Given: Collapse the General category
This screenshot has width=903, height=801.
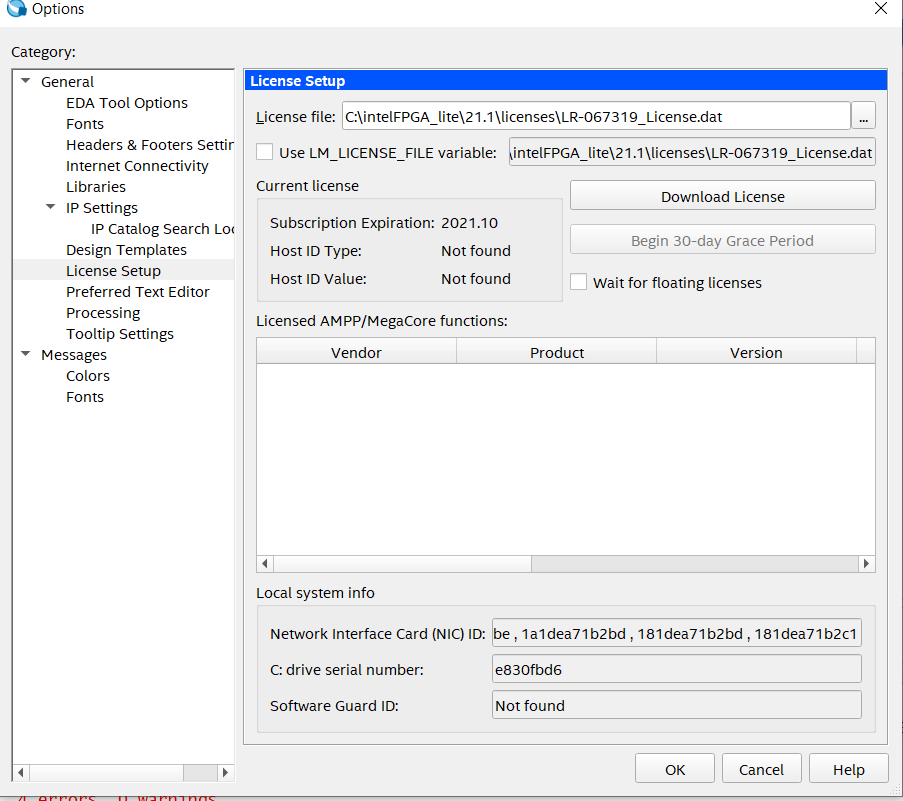Looking at the screenshot, I should coord(25,81).
